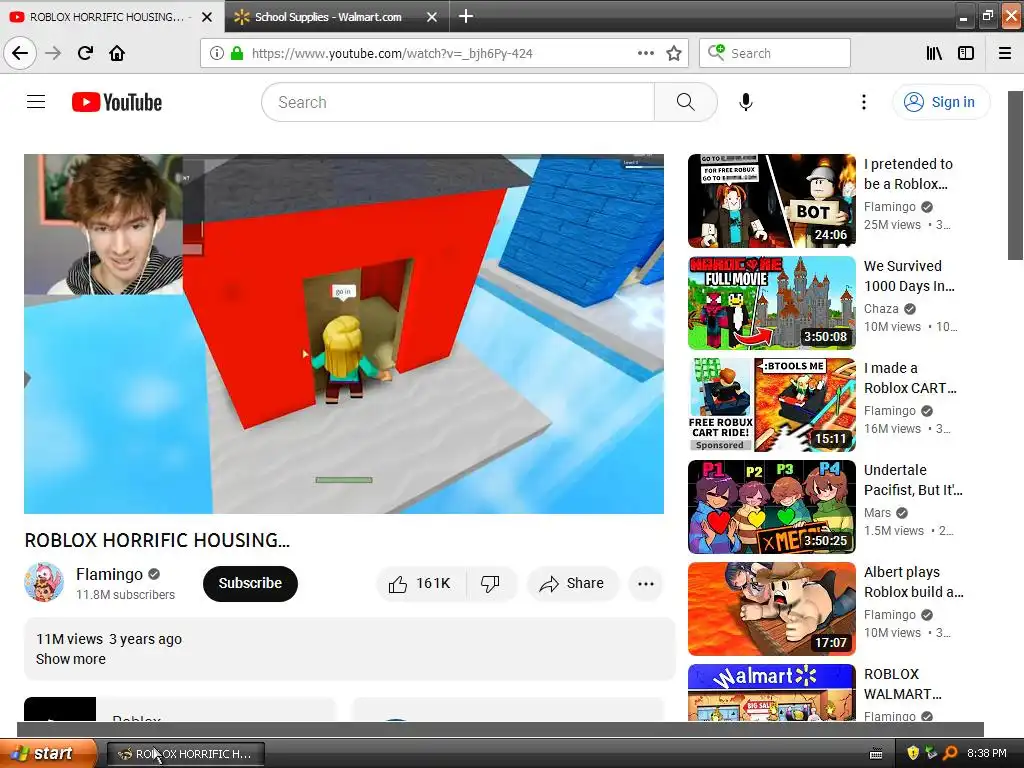Screen dimensions: 1024x768
Task: Bookmark this page with the star
Action: (674, 53)
